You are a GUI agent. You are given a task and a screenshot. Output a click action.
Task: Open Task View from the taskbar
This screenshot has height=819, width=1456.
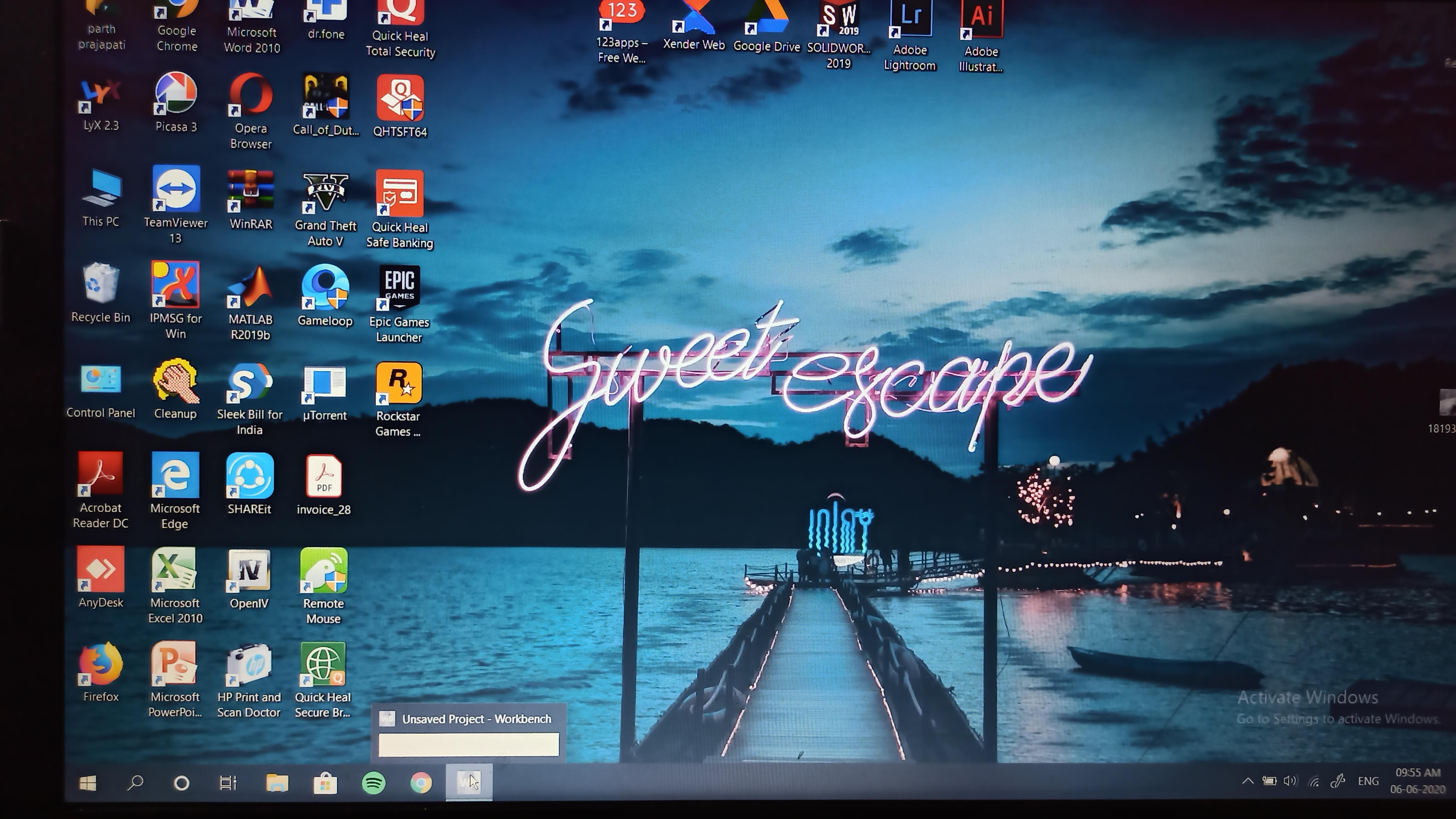pos(228,783)
